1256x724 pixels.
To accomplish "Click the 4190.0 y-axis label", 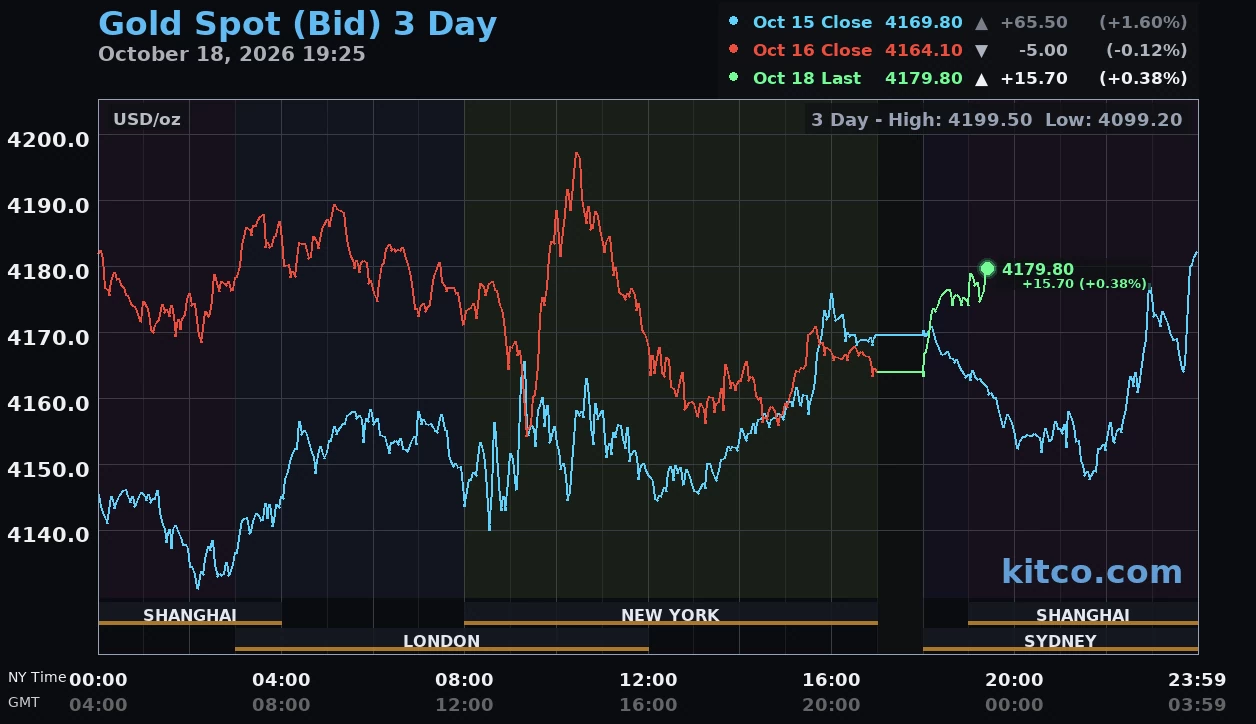I will point(48,205).
